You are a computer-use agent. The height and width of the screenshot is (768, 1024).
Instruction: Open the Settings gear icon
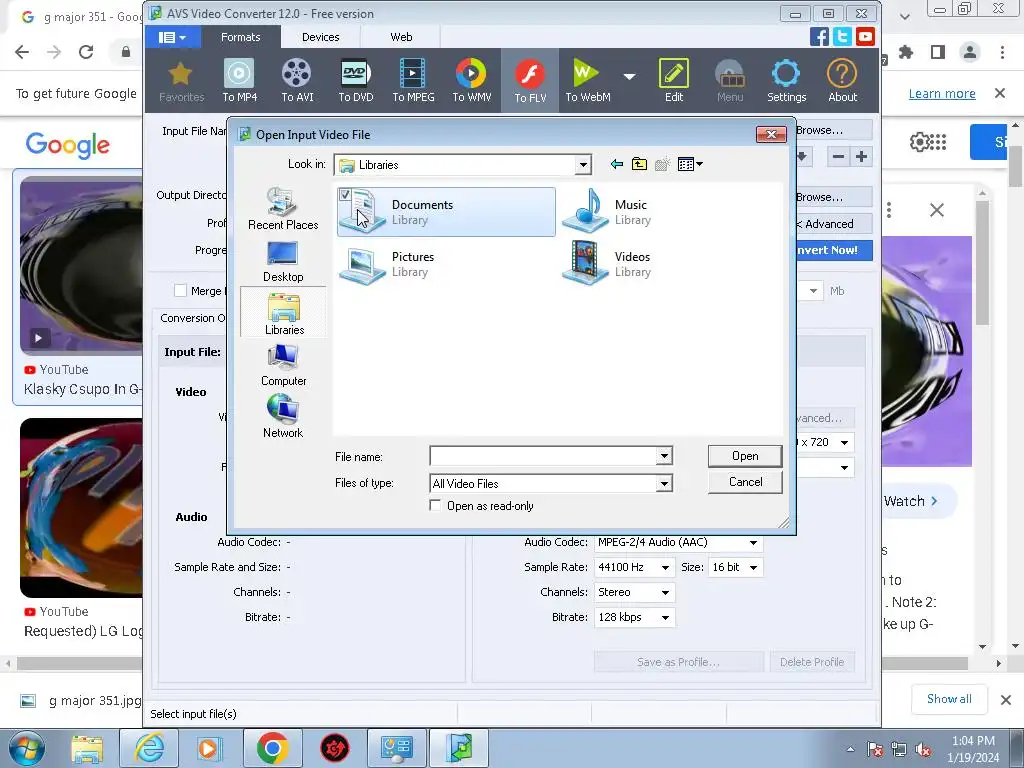pos(786,80)
